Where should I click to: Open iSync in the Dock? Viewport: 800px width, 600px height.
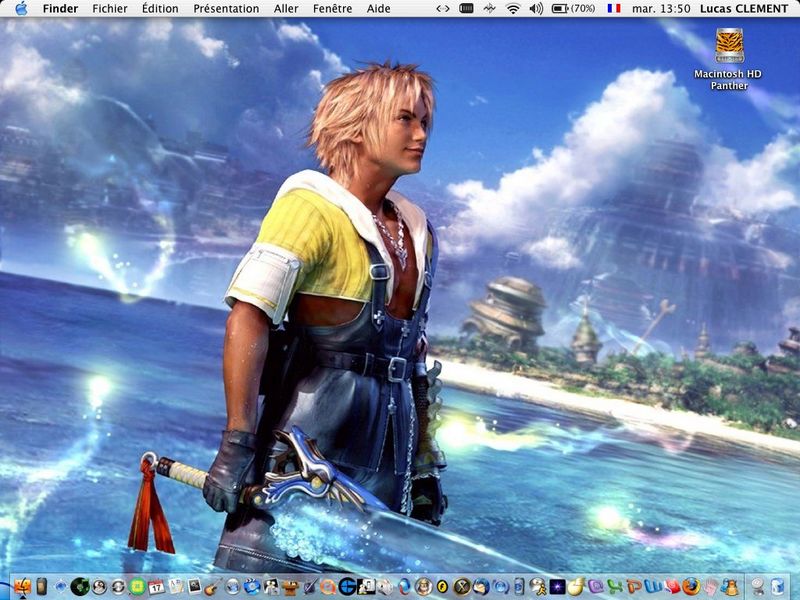click(118, 587)
